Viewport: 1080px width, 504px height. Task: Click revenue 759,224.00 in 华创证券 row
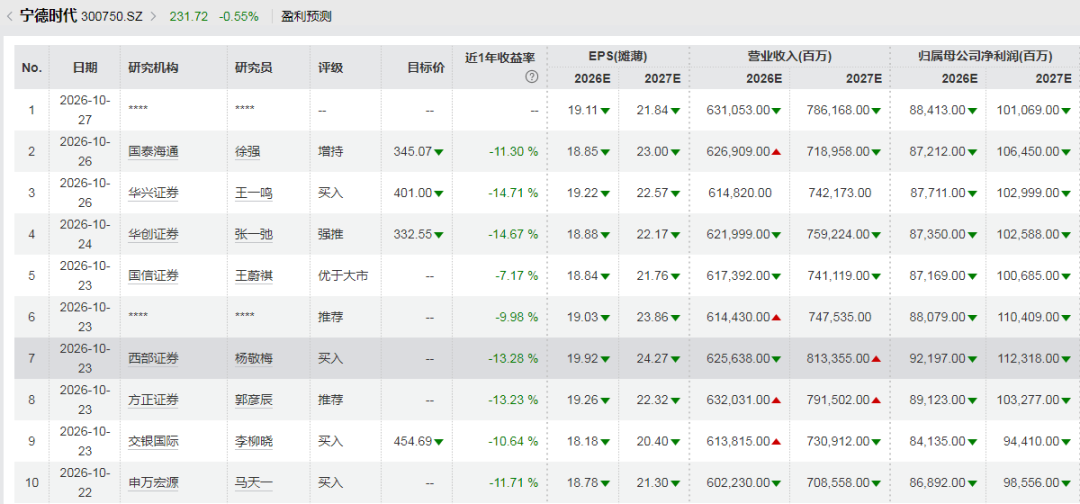(838, 234)
